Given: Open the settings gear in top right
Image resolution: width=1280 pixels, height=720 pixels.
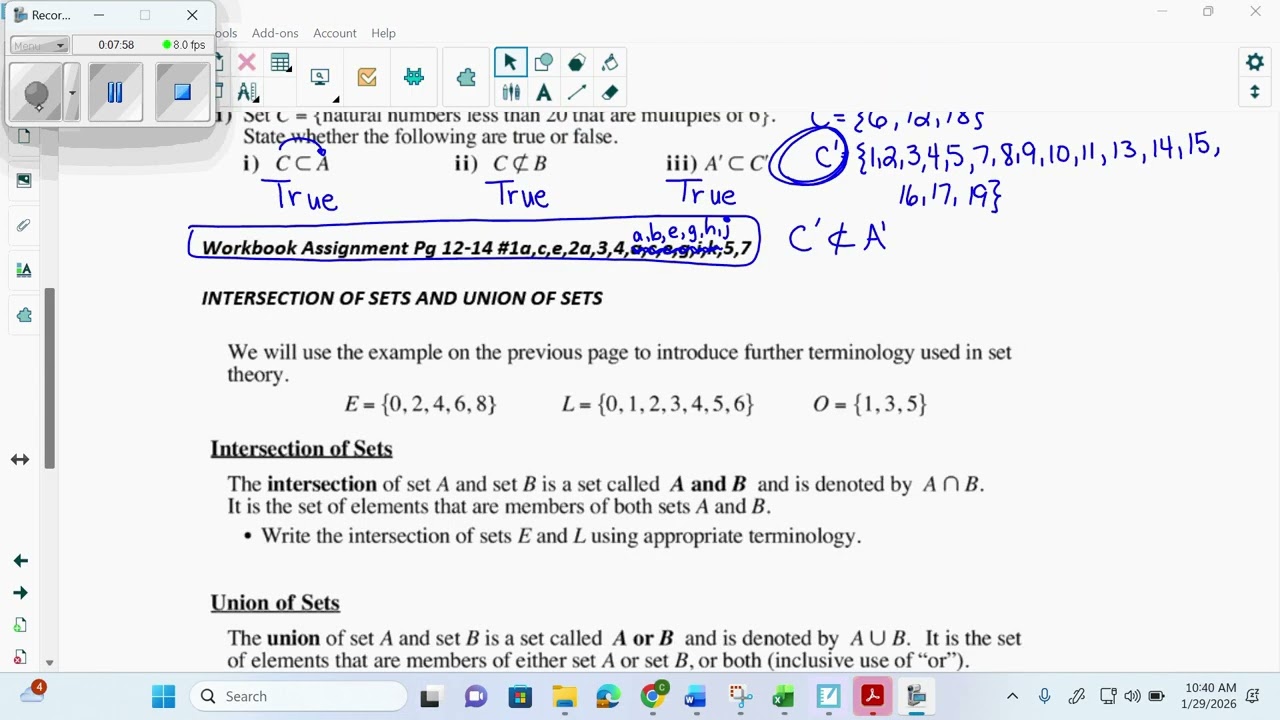Looking at the screenshot, I should pyautogui.click(x=1255, y=62).
